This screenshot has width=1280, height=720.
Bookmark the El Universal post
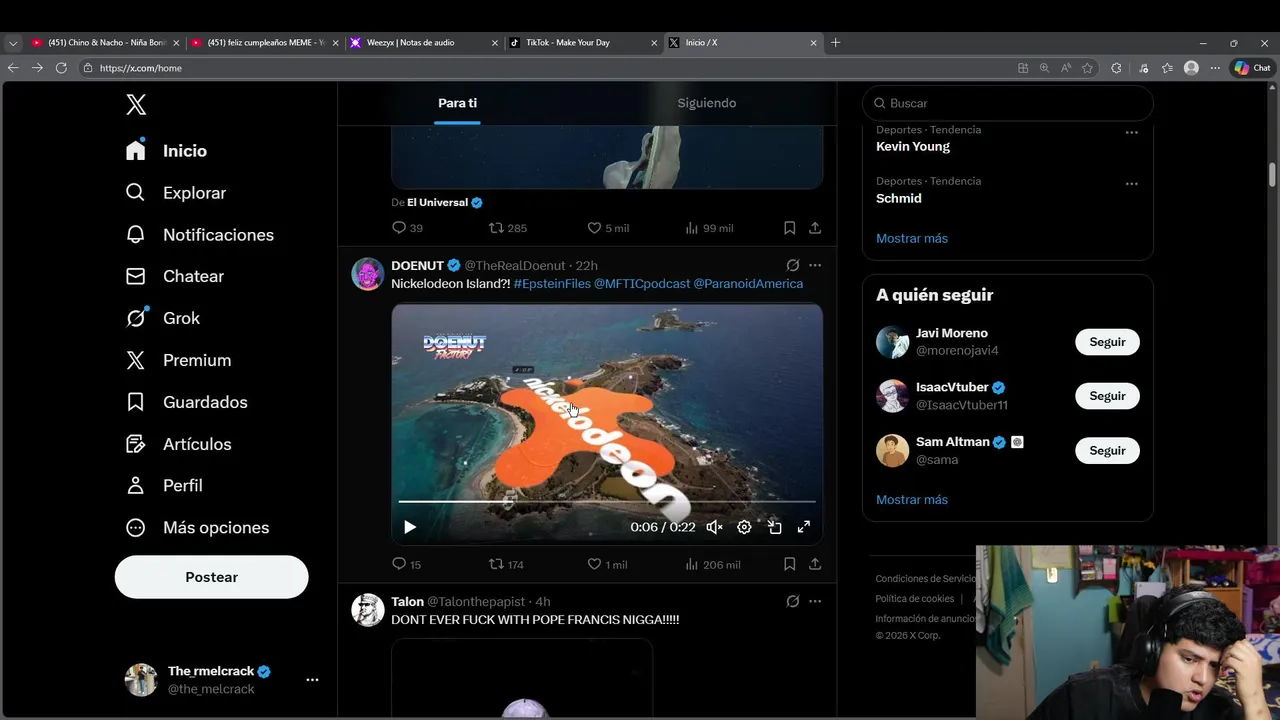(789, 228)
